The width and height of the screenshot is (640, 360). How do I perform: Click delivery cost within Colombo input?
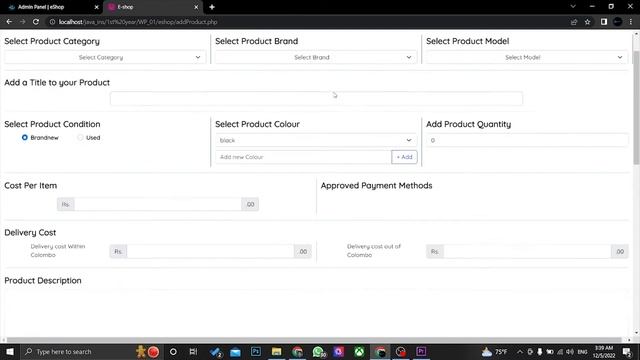coord(210,252)
